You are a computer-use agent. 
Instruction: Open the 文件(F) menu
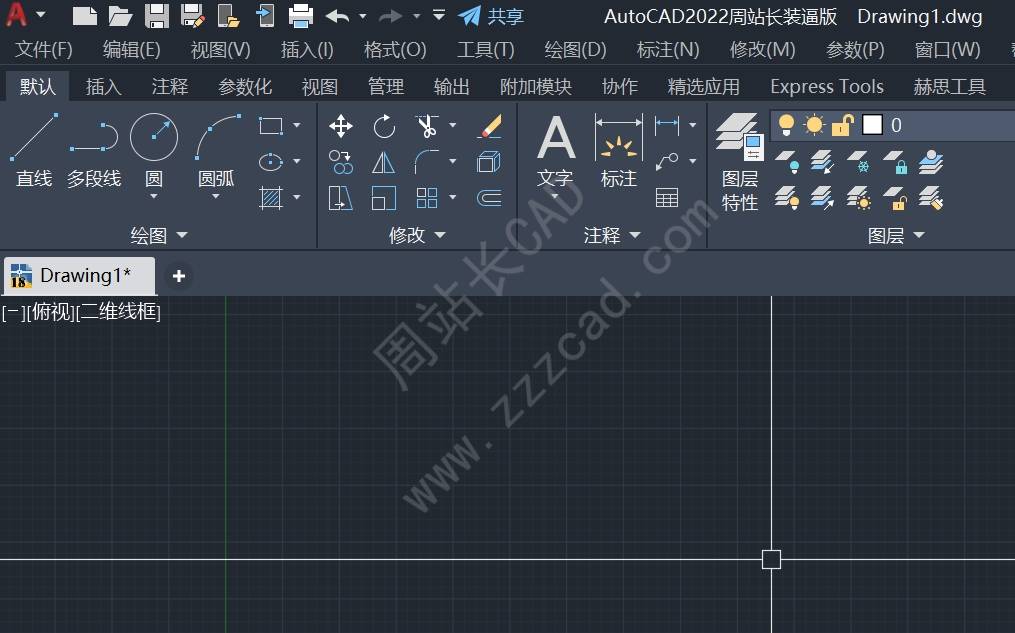(43, 50)
